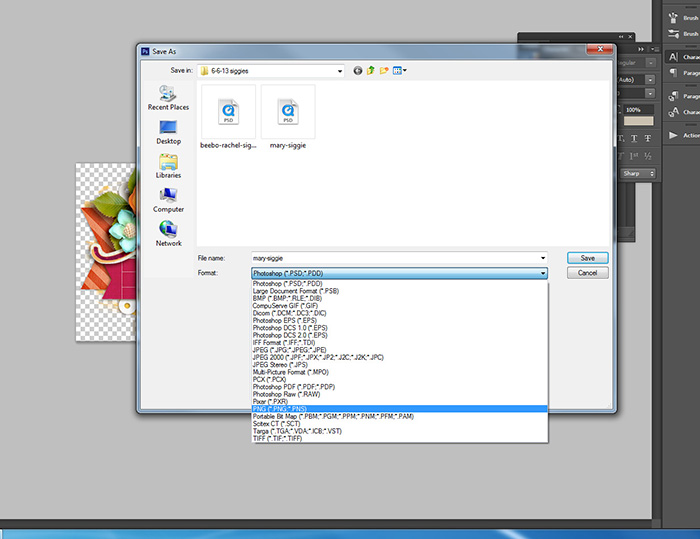Choose Portable Bit Map format option
Screen dimensions: 700x539
tap(399, 416)
